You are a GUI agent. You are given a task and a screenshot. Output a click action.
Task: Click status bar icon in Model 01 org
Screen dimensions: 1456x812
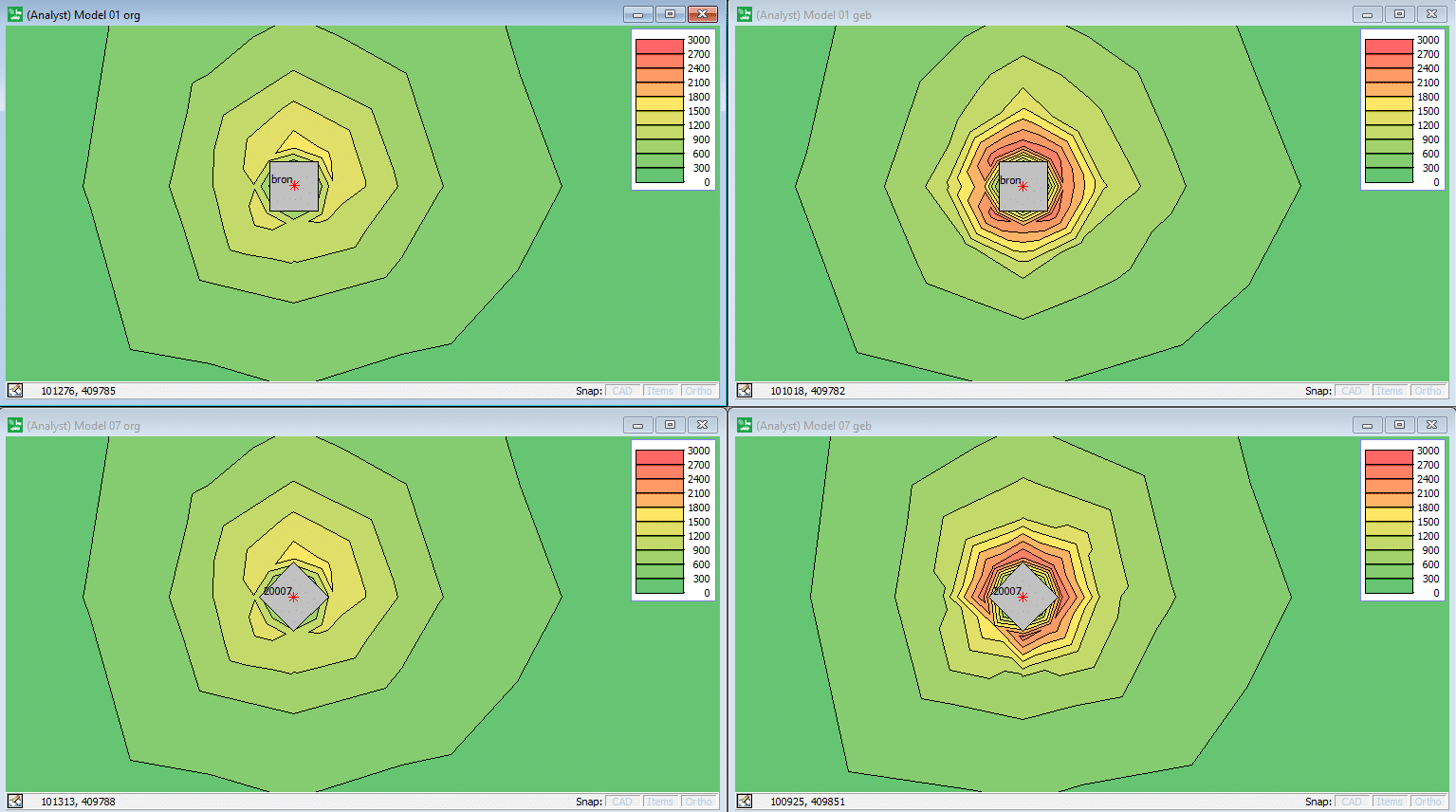15,390
